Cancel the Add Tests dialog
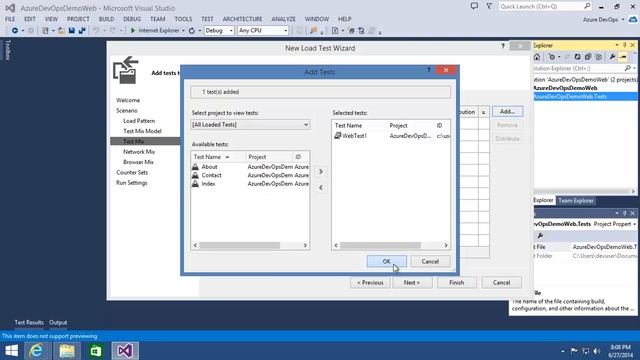 point(430,261)
